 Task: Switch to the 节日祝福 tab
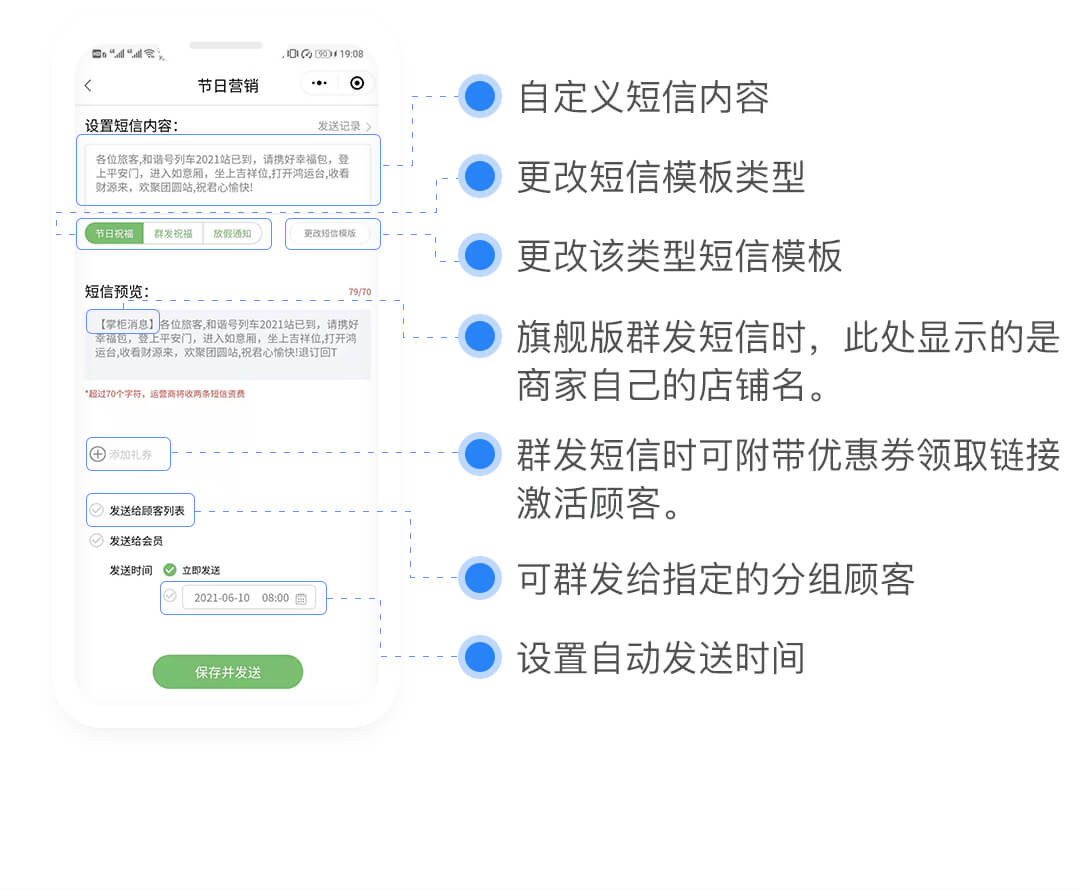[114, 234]
